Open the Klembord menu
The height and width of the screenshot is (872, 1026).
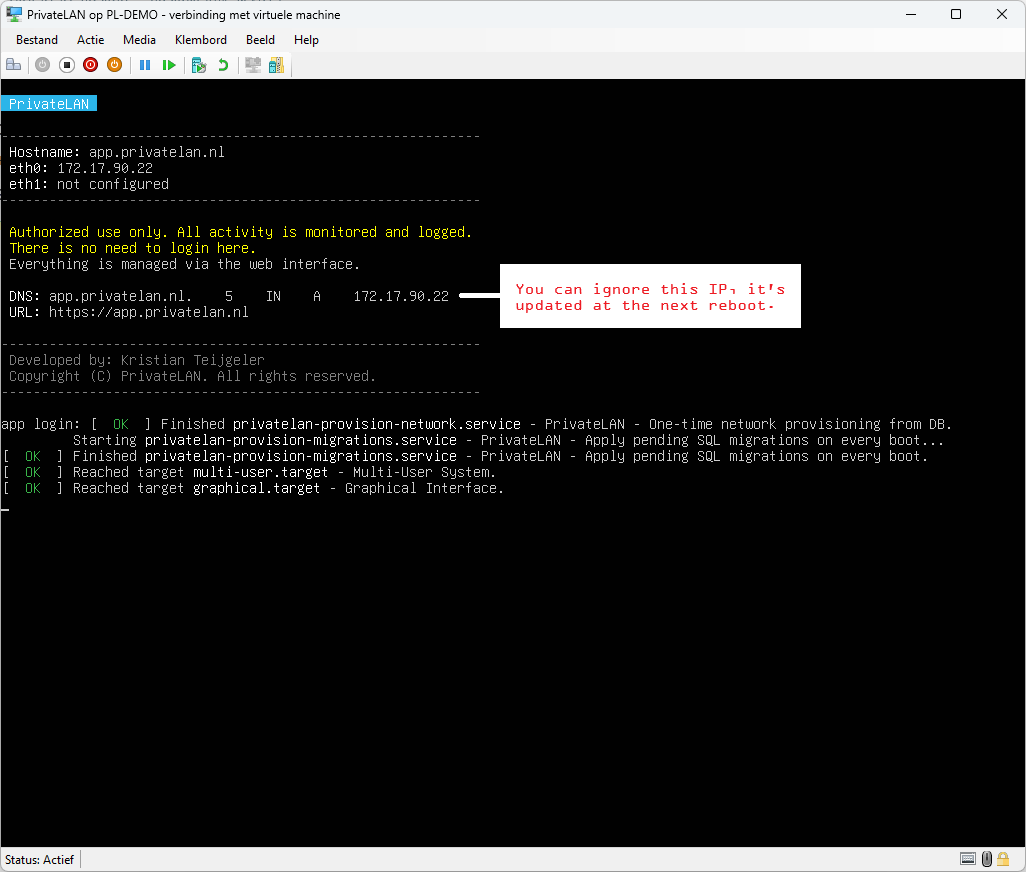tap(201, 40)
